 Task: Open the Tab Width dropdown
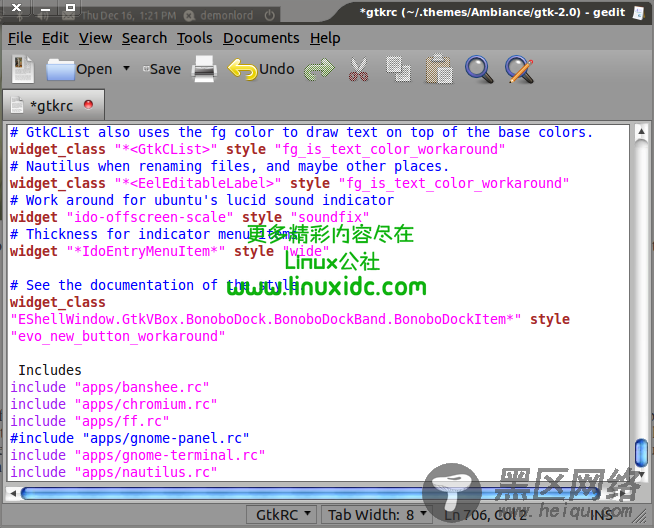(376, 515)
